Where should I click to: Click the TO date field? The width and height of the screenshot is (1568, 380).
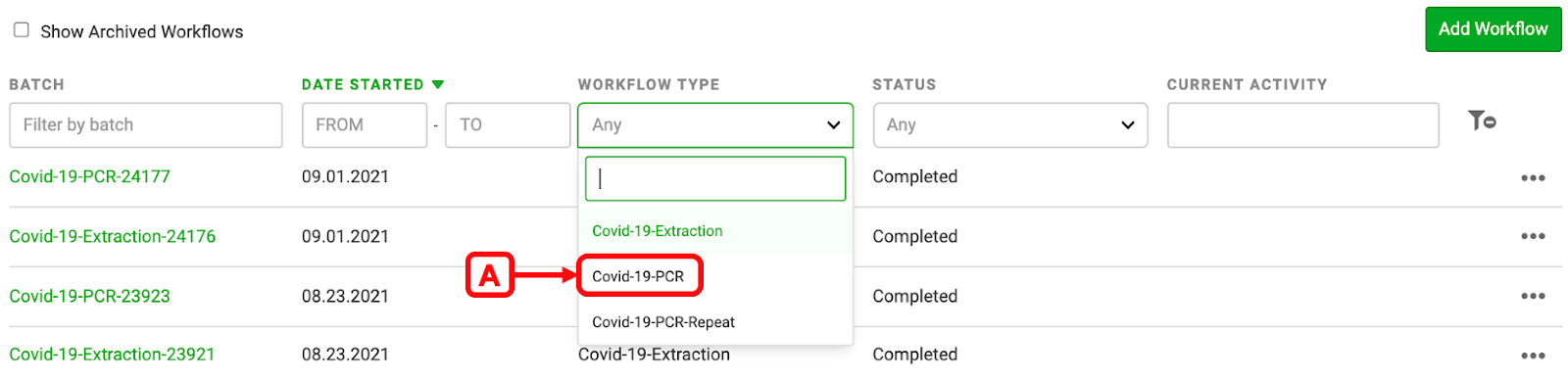pos(508,125)
